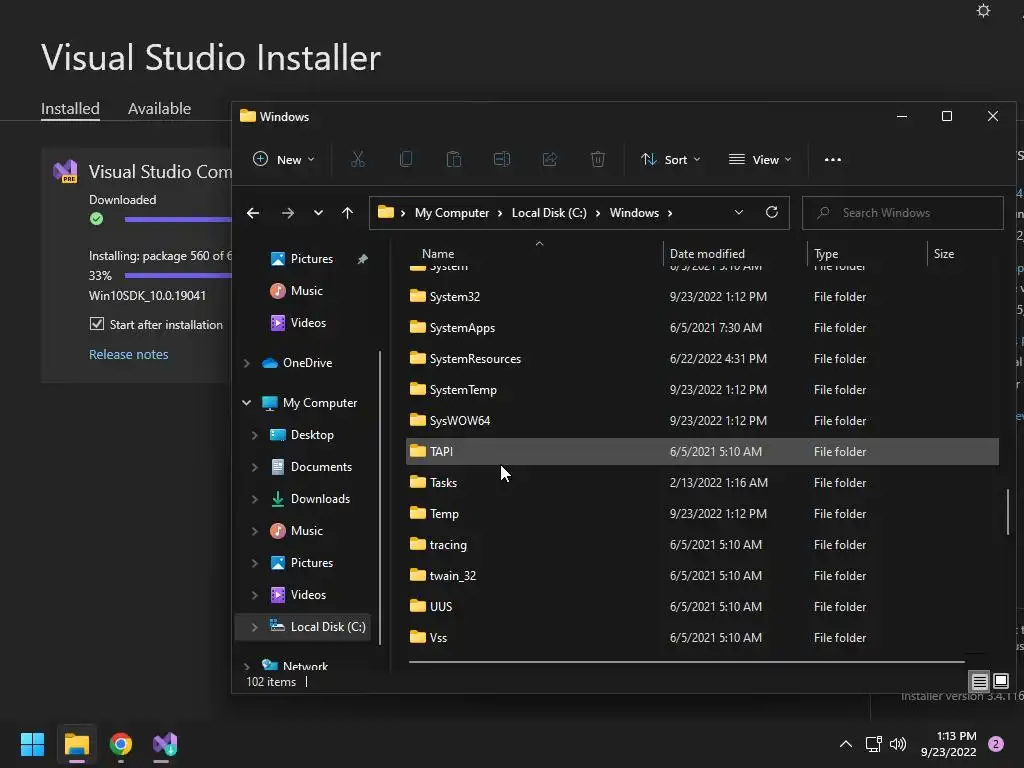
Task: Open the View dropdown
Action: click(760, 159)
